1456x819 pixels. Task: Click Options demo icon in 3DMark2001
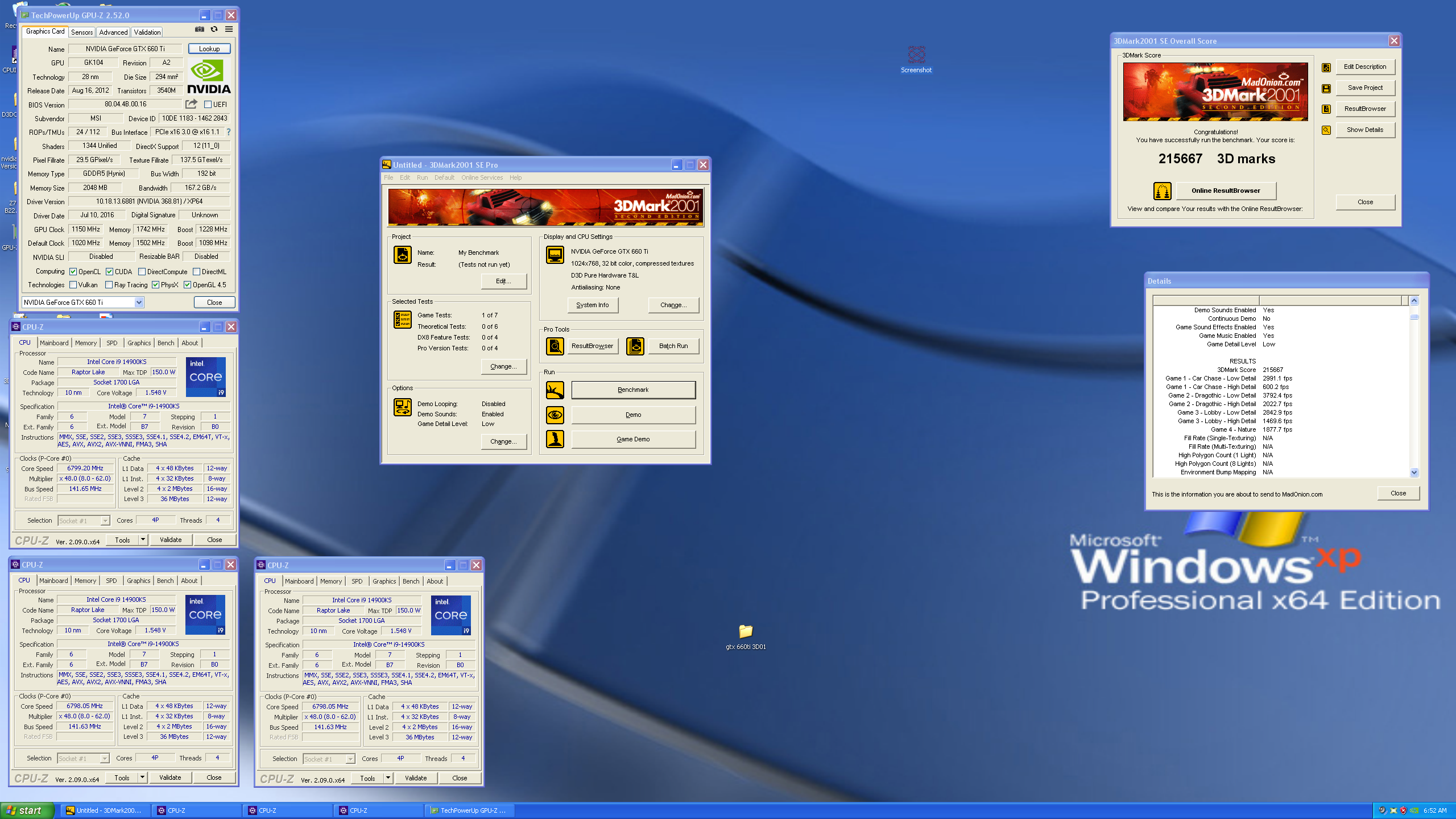click(403, 407)
